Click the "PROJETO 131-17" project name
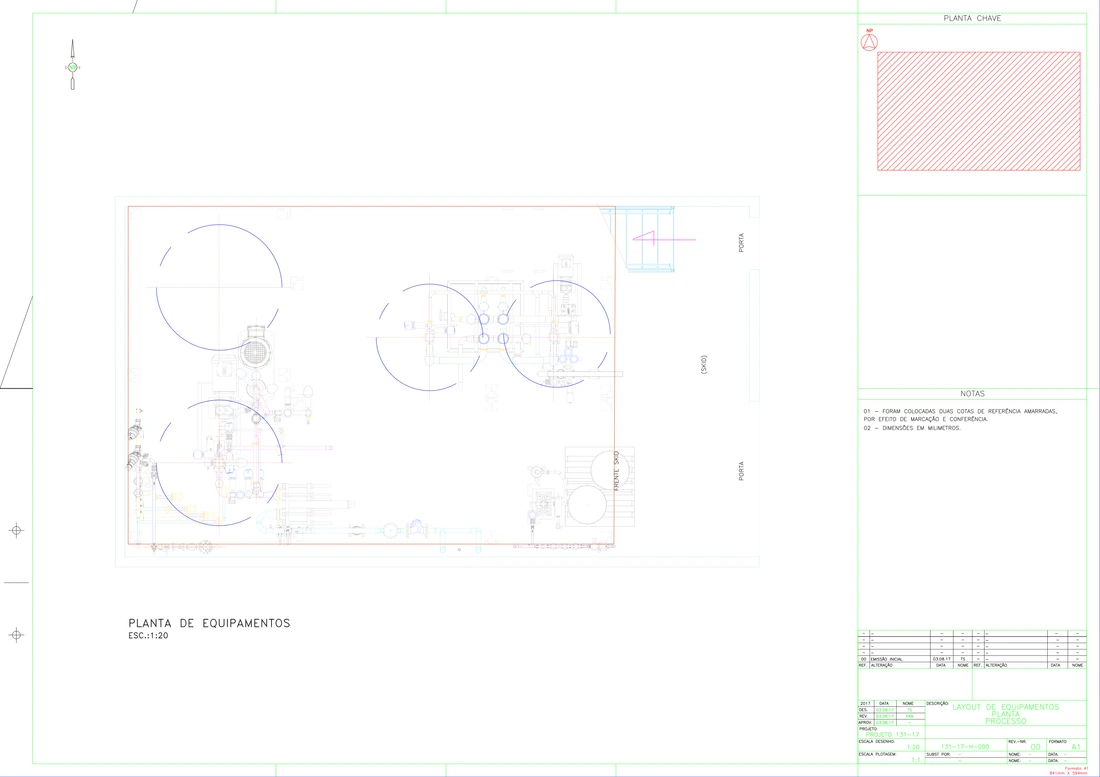The image size is (1100, 777). [x=892, y=734]
